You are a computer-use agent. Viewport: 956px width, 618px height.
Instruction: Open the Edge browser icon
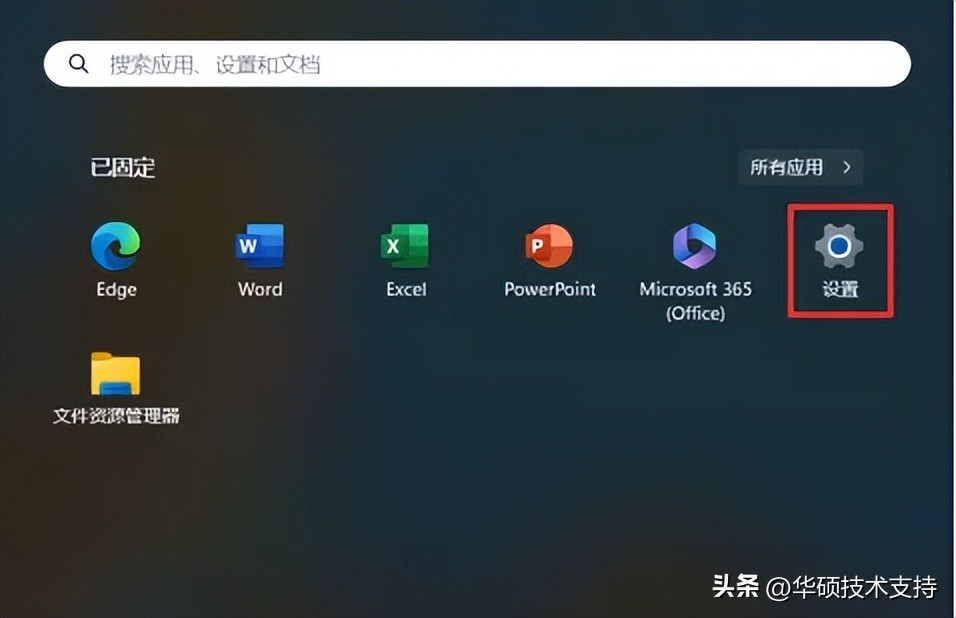(x=116, y=246)
